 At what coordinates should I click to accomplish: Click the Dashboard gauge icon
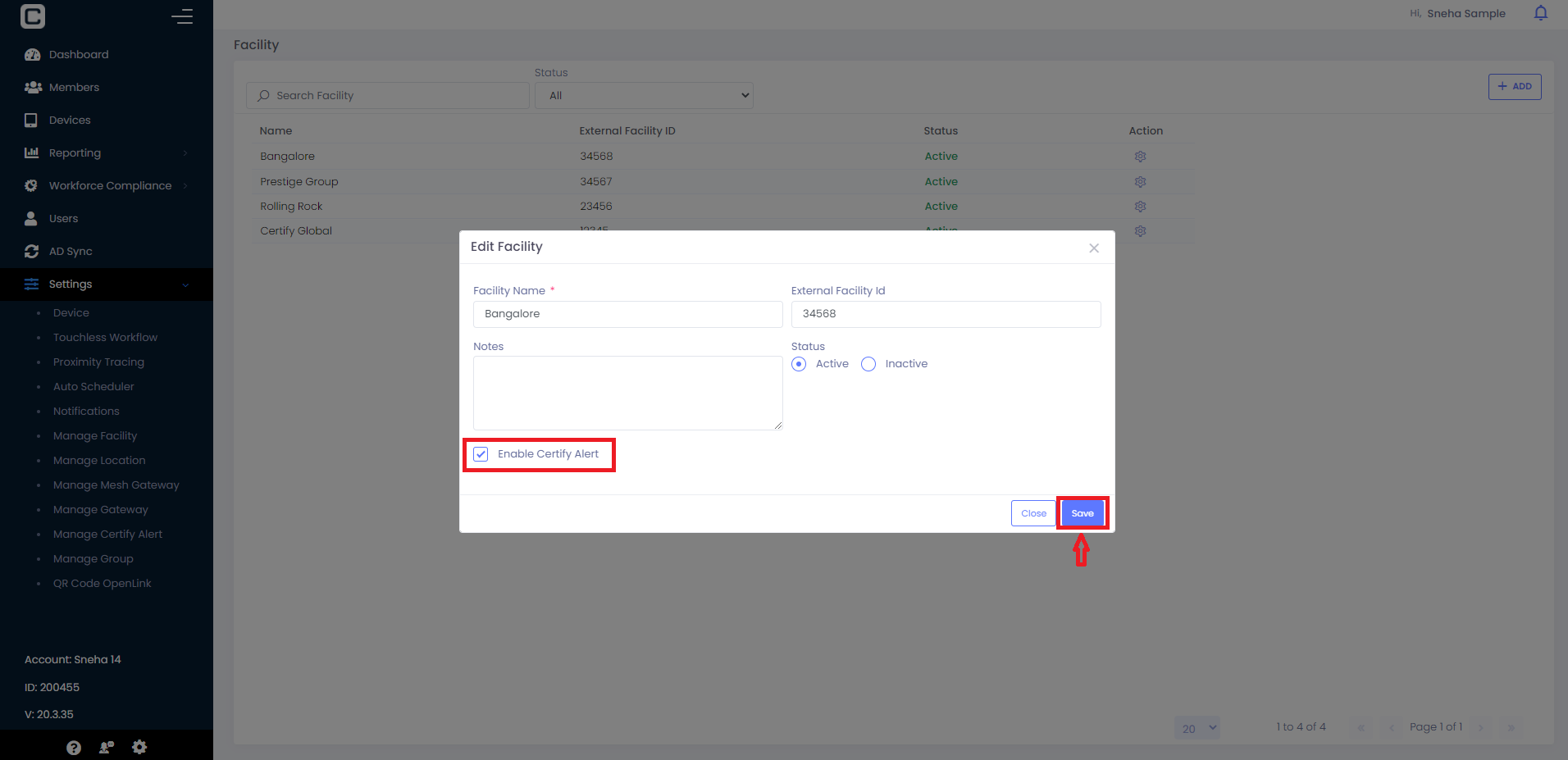[x=32, y=54]
